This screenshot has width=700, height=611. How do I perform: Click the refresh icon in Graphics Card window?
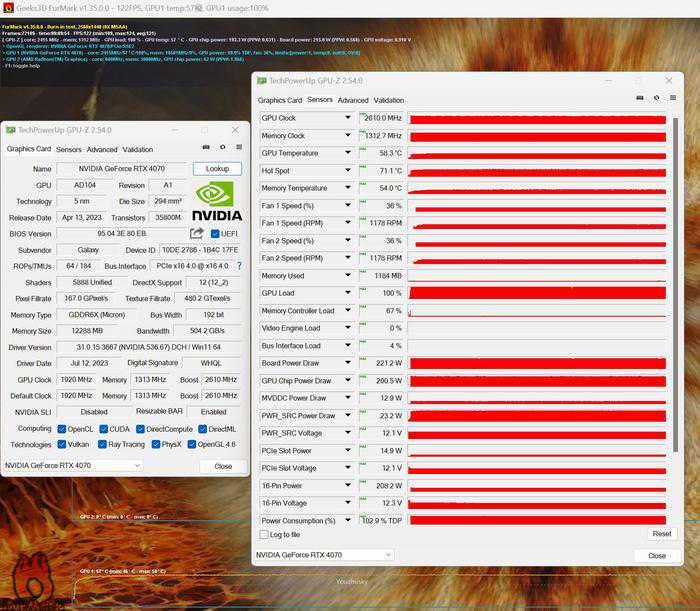pyautogui.click(x=222, y=148)
